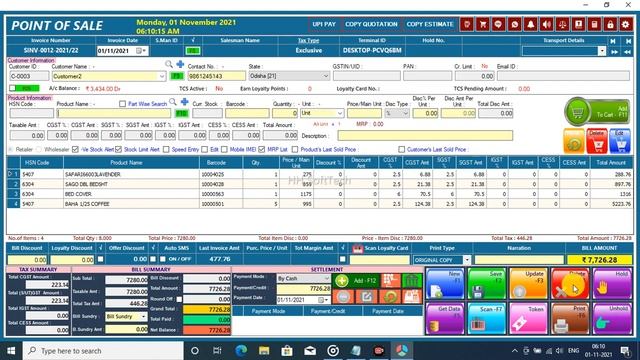The height and width of the screenshot is (360, 640).
Task: Open the shopping cart icon in top toolbar
Action: pyautogui.click(x=482, y=24)
